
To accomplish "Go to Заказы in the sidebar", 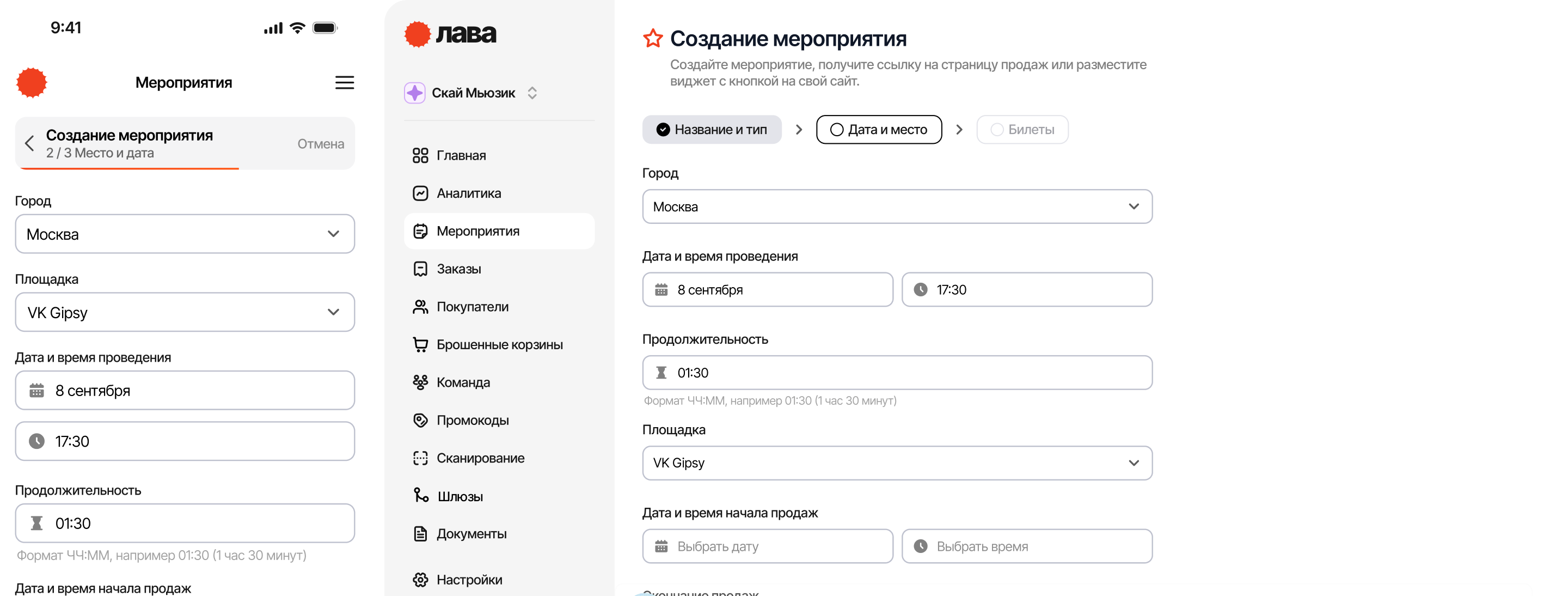I will [x=458, y=269].
